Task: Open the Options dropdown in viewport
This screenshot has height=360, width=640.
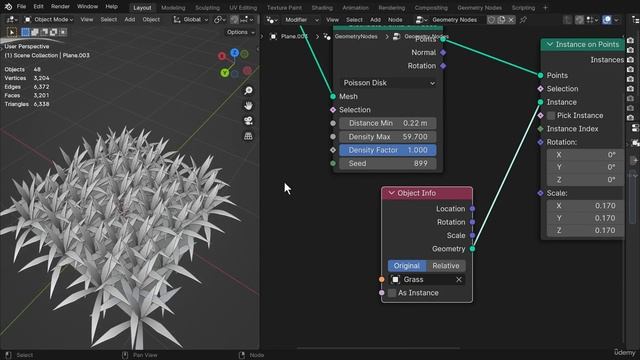Action: coord(240,32)
